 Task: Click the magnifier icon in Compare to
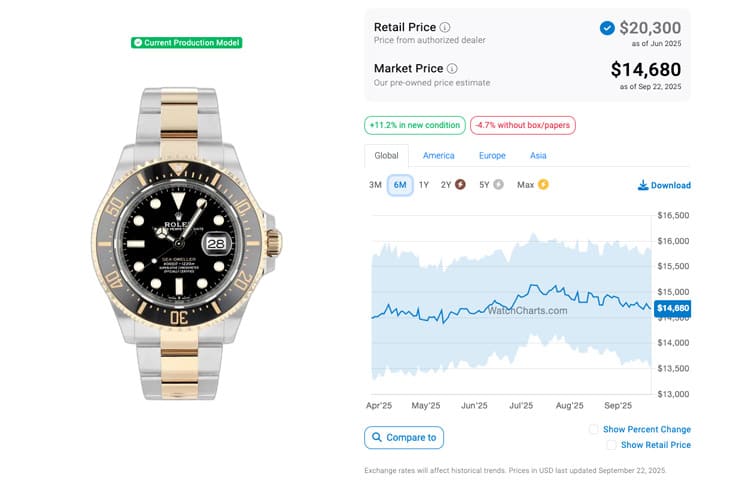click(376, 437)
